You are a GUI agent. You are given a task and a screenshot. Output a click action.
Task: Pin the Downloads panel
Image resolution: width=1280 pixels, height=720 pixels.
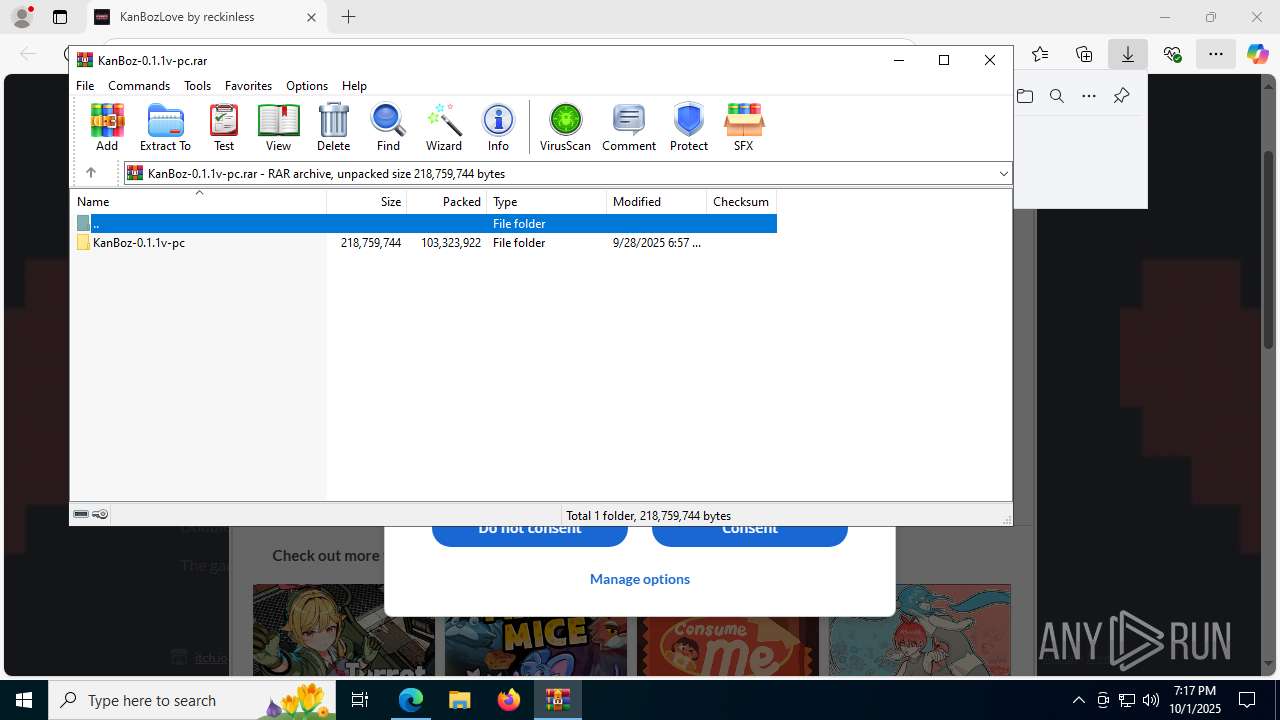[1121, 96]
